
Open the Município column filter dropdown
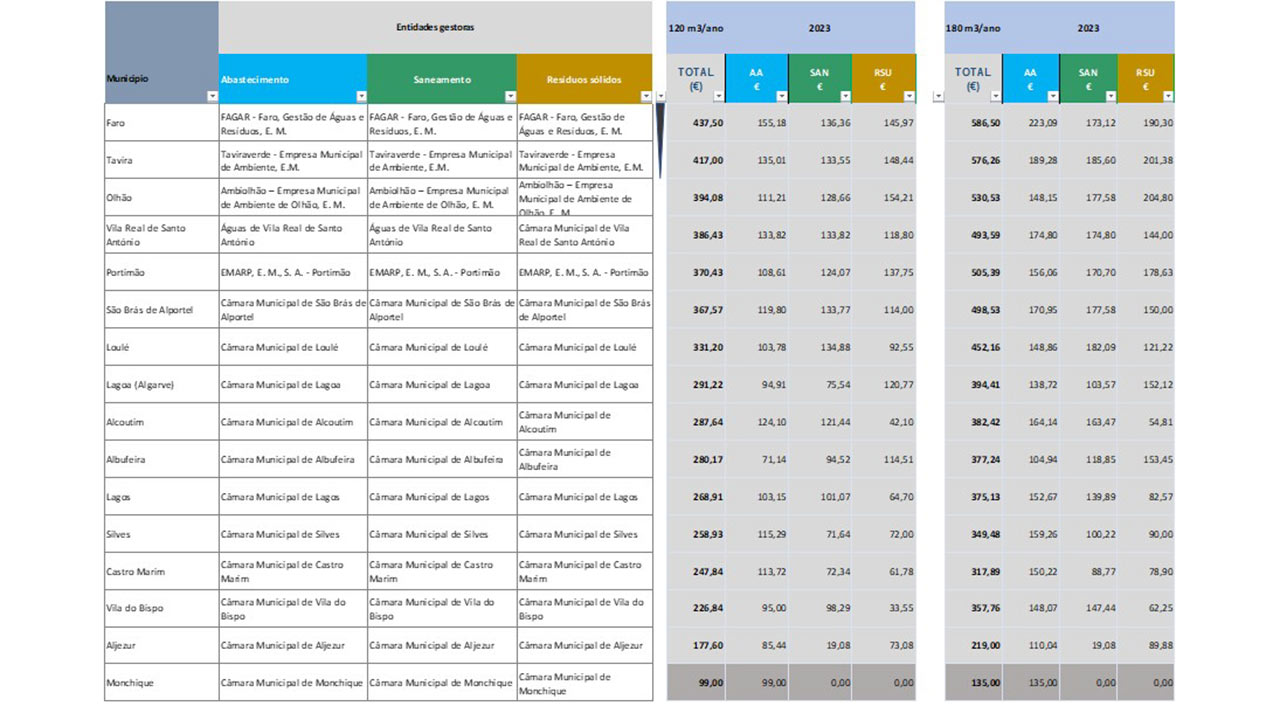tap(211, 96)
